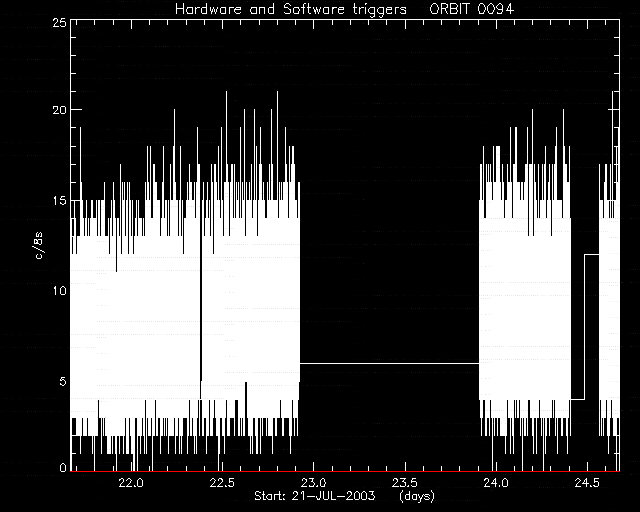Click the '(days)' axis unit label

pyautogui.click(x=417, y=496)
